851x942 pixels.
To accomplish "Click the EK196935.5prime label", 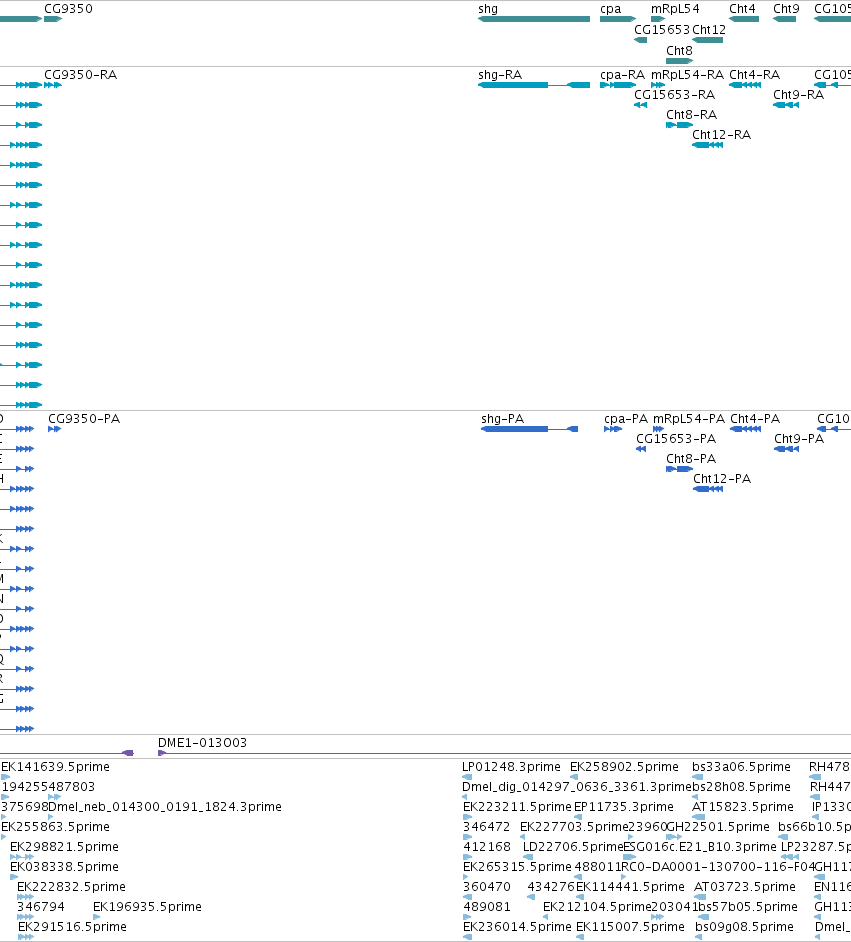I will click(147, 907).
